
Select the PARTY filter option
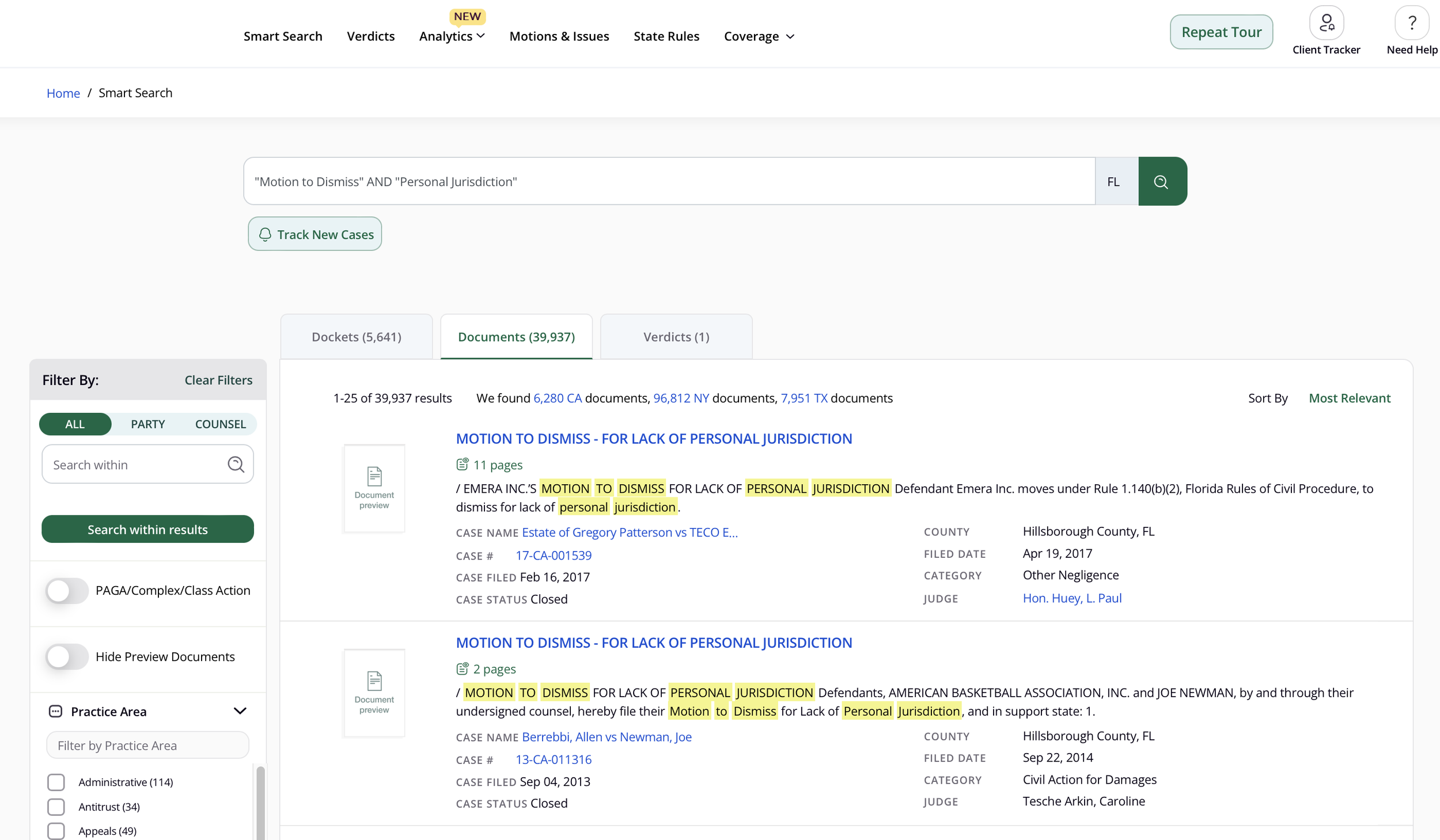[x=147, y=424]
